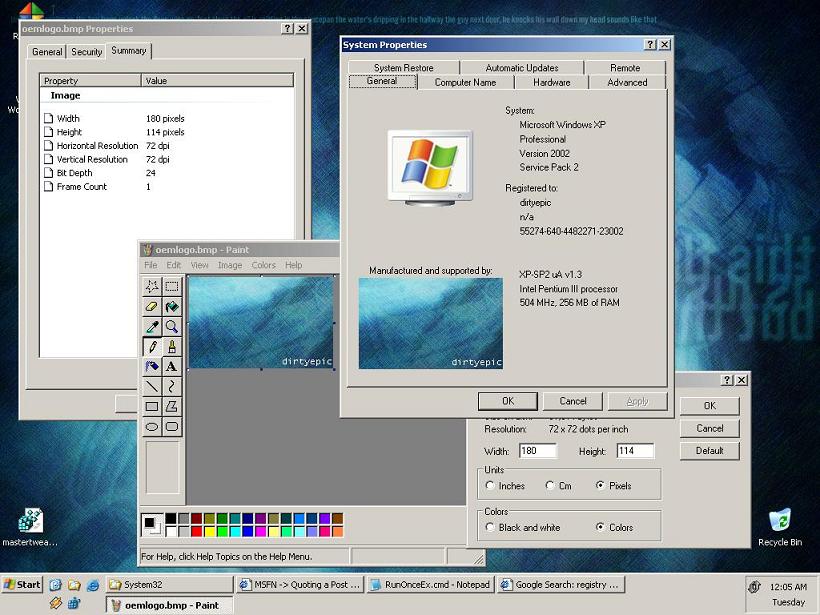This screenshot has height=615, width=820.
Task: Switch to the Automatic Updates tab
Action: pyautogui.click(x=521, y=67)
